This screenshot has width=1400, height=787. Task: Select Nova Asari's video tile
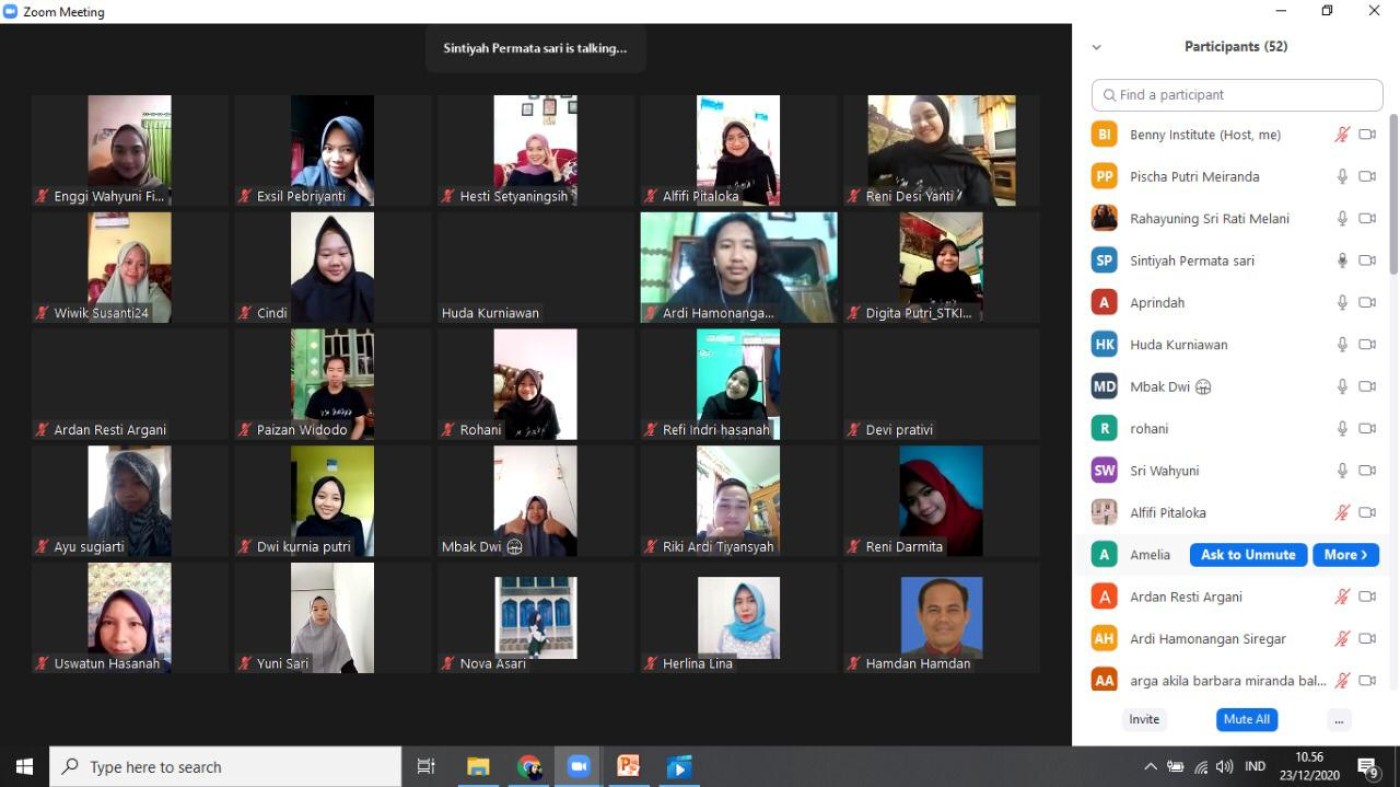[535, 617]
